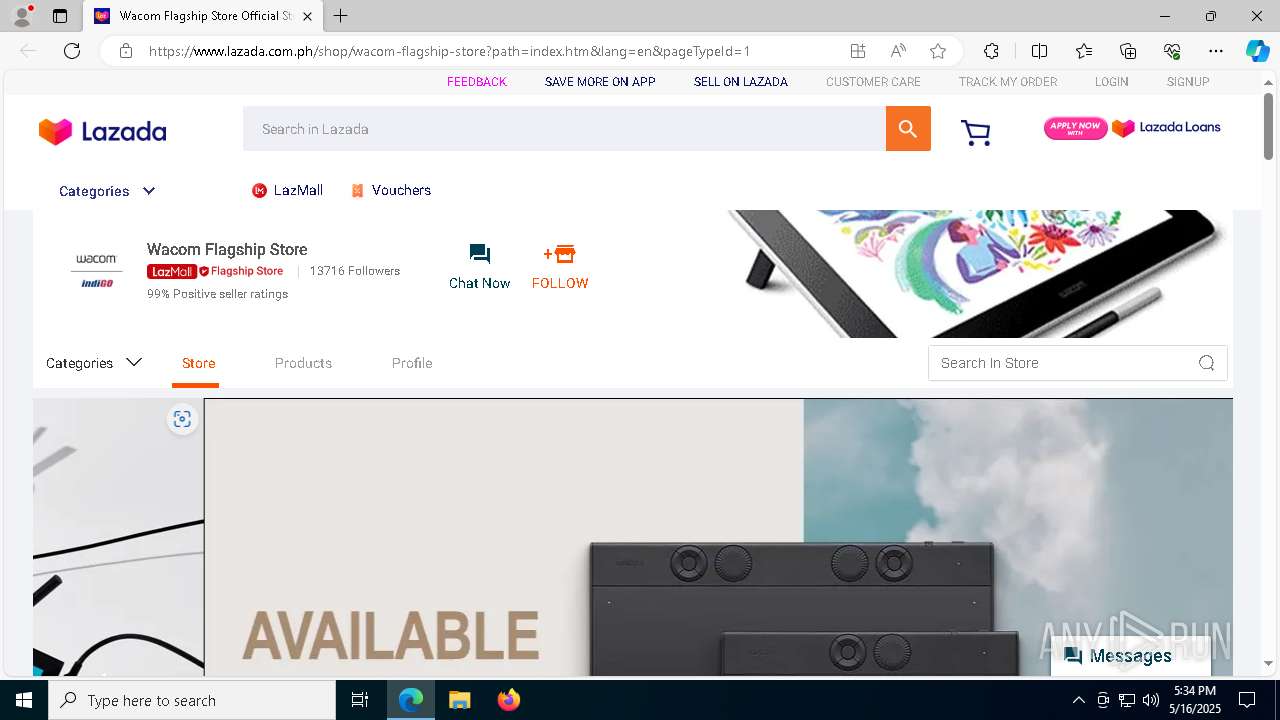Open a new browser tab
Viewport: 1280px width, 720px height.
pyautogui.click(x=341, y=16)
